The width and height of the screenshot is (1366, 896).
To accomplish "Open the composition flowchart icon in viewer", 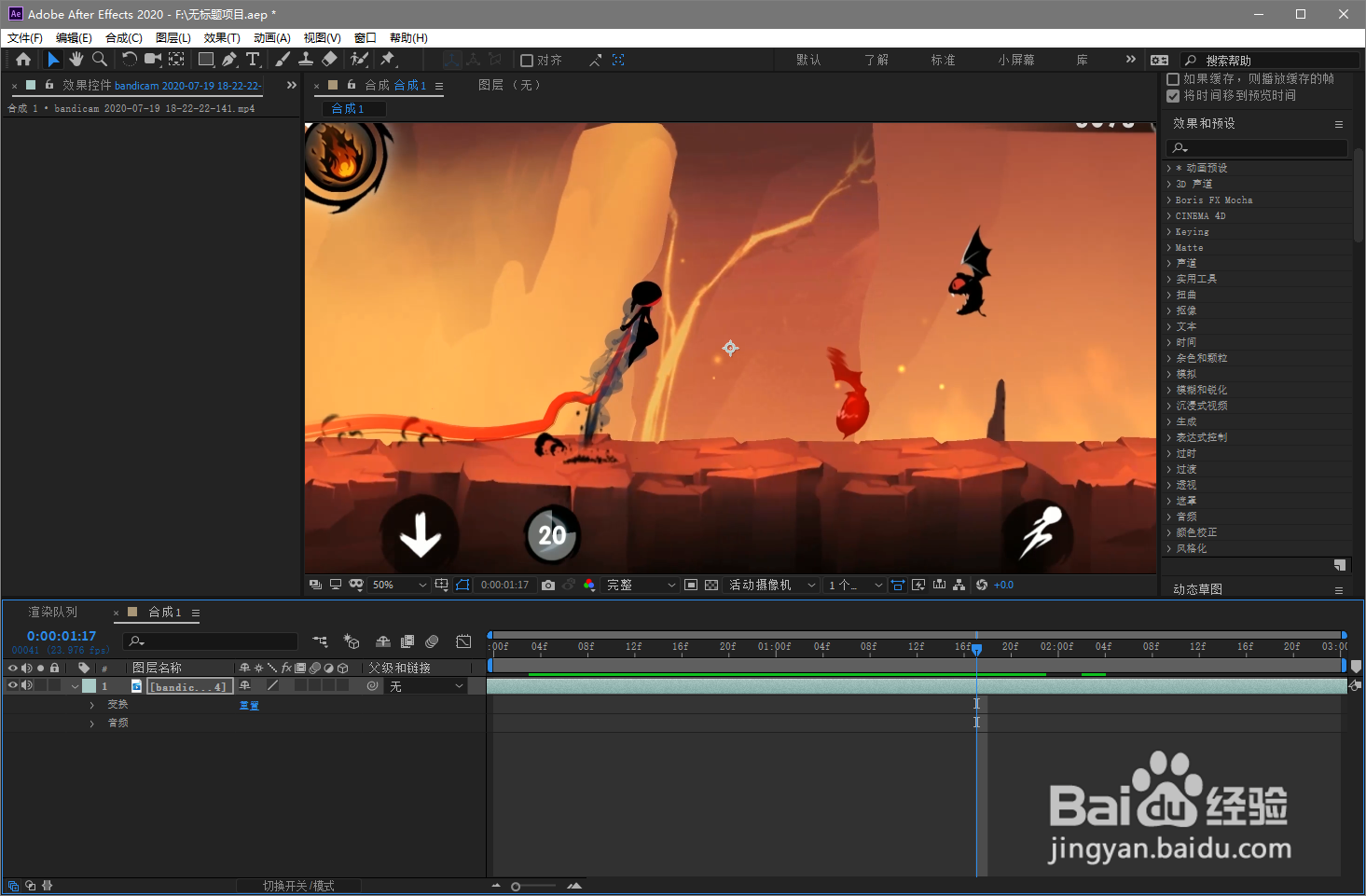I will 959,585.
